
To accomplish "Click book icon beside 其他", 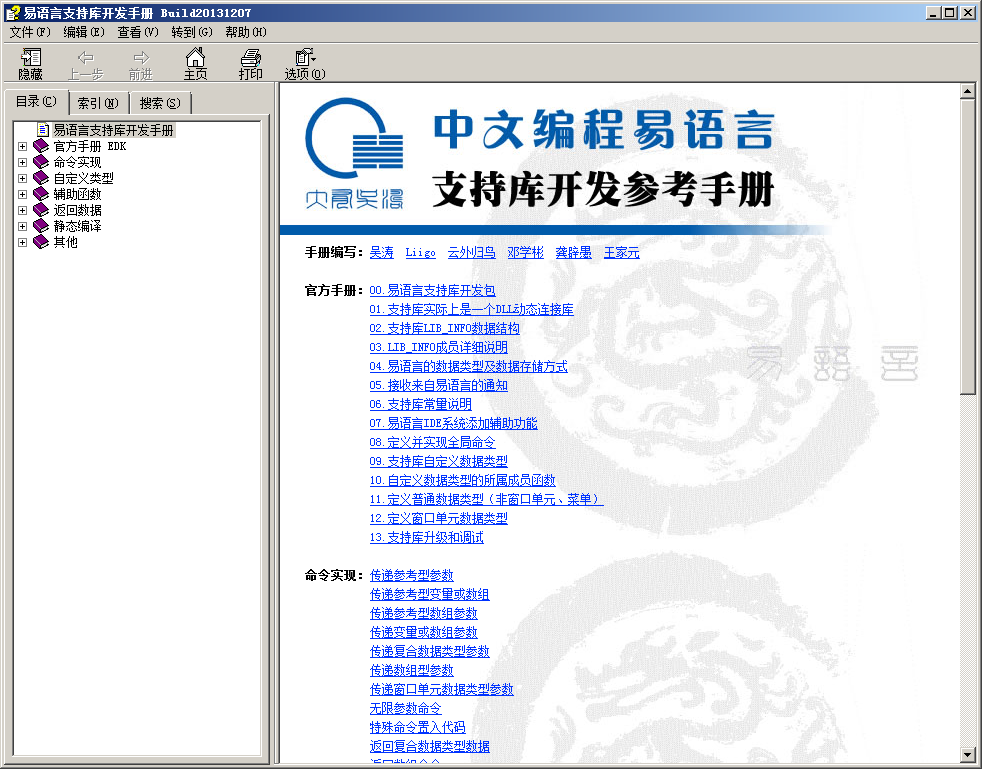I will pos(41,242).
